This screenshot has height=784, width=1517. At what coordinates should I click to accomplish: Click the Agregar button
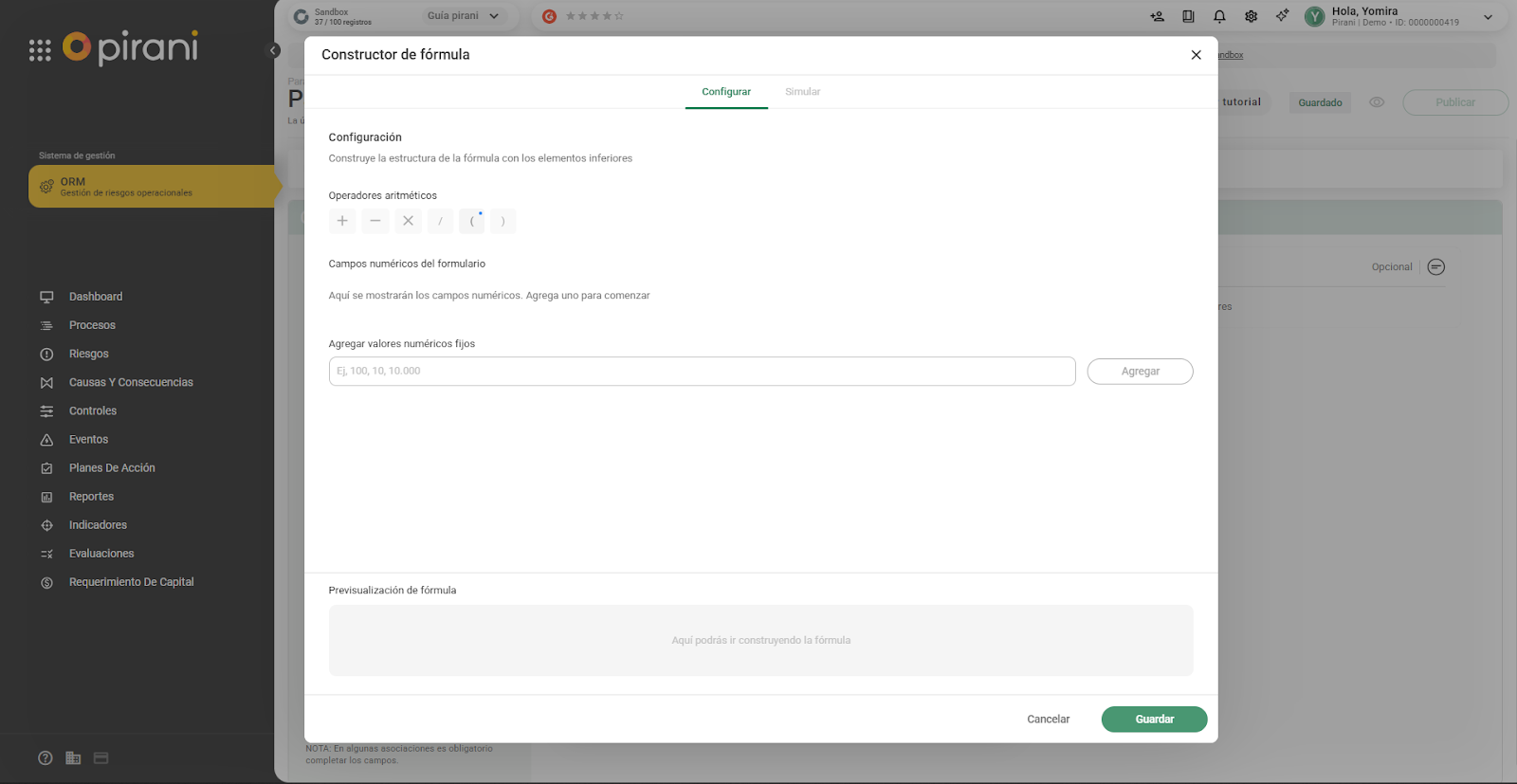(x=1140, y=372)
